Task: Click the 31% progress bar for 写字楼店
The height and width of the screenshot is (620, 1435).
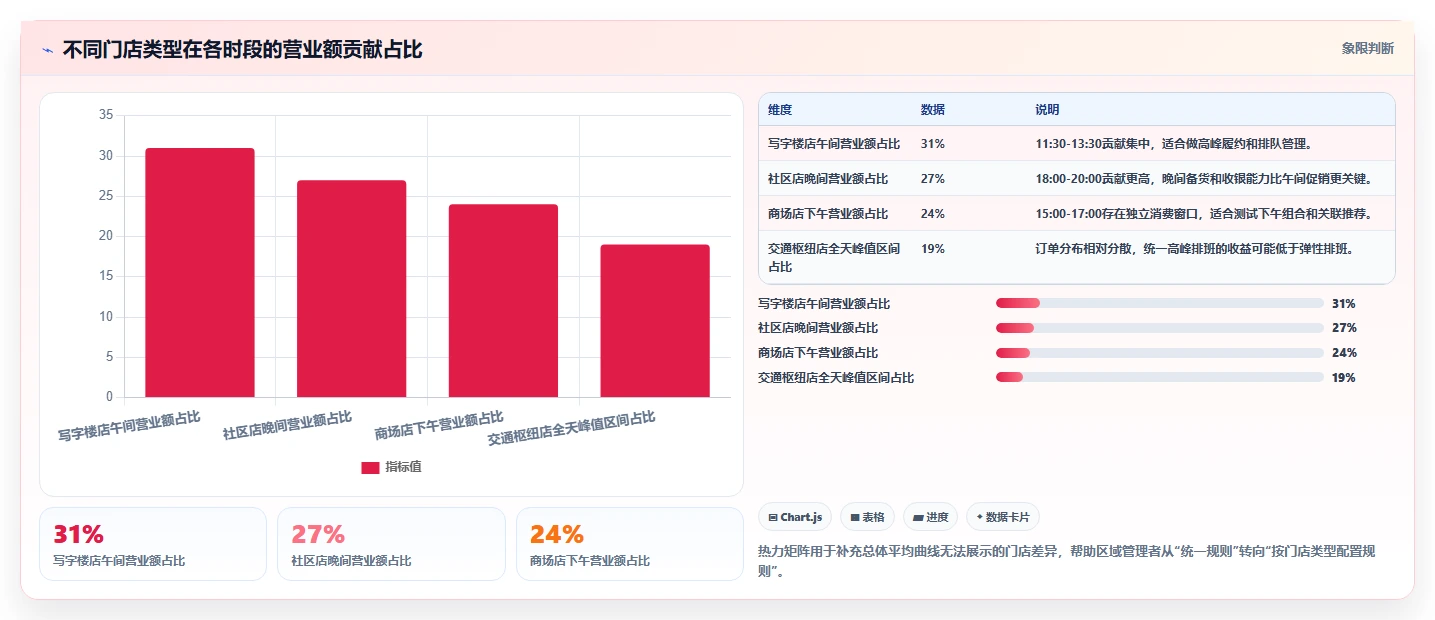Action: tap(1160, 303)
